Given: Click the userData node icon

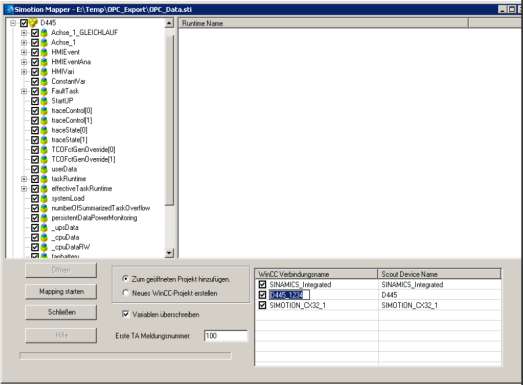Looking at the screenshot, I should (x=44, y=169).
